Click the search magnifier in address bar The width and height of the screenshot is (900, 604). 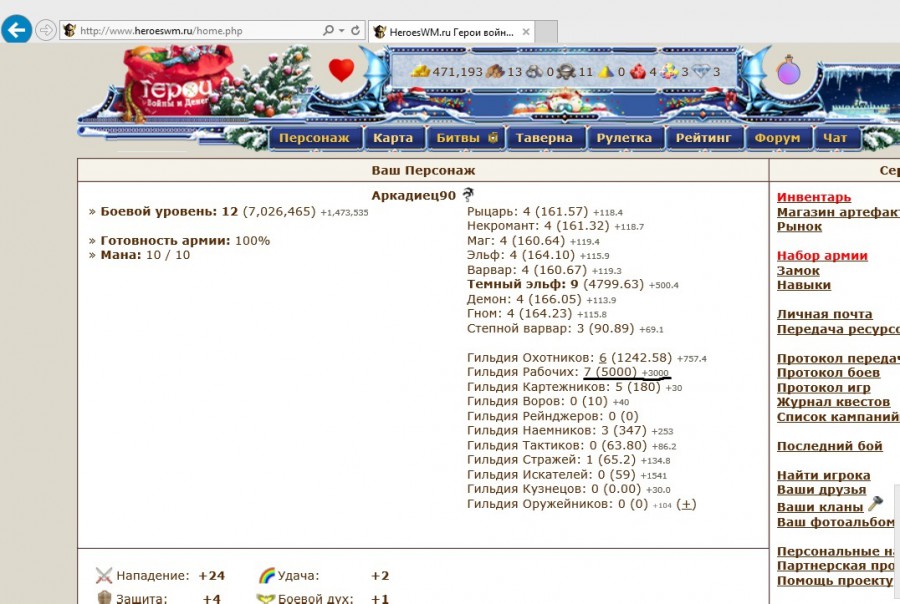(328, 31)
